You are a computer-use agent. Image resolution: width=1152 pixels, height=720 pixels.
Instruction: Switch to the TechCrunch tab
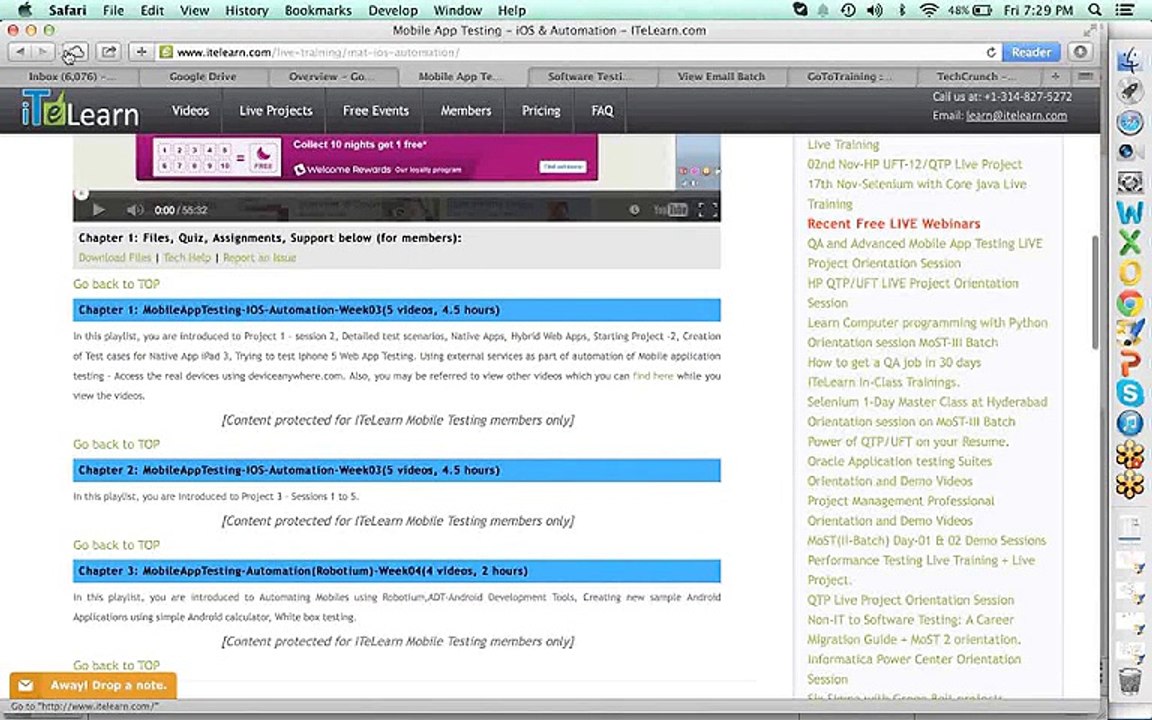click(x=976, y=76)
